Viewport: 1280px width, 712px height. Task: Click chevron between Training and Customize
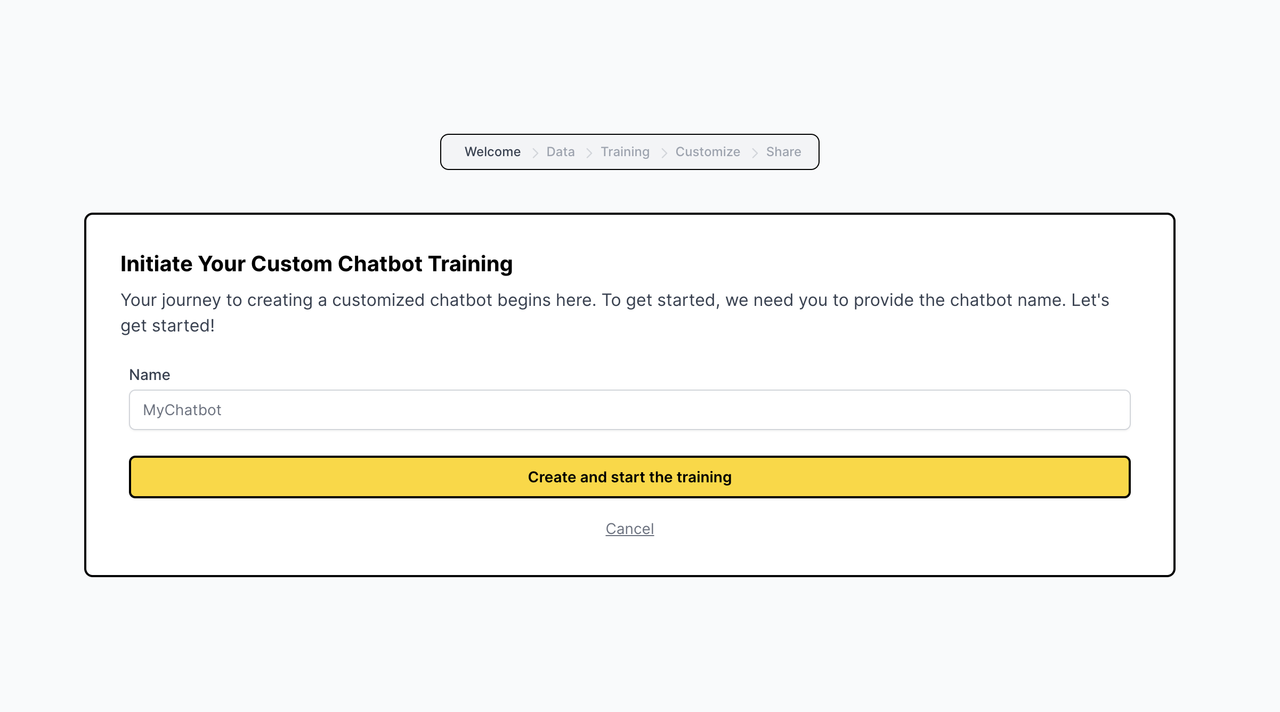tap(664, 153)
